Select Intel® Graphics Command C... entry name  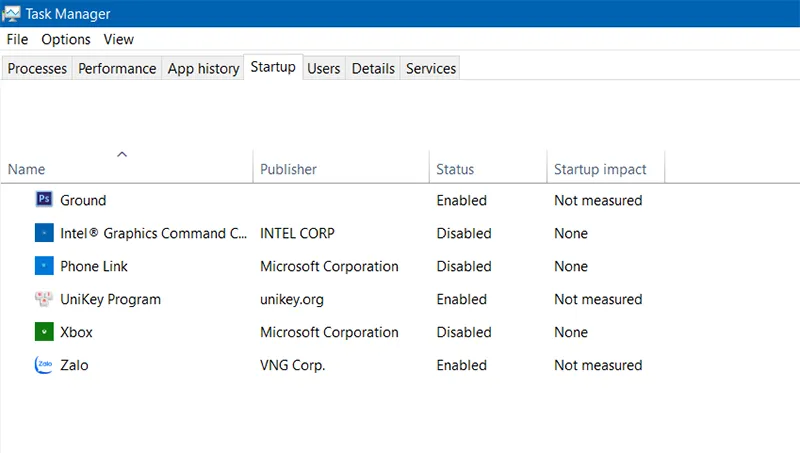[153, 233]
